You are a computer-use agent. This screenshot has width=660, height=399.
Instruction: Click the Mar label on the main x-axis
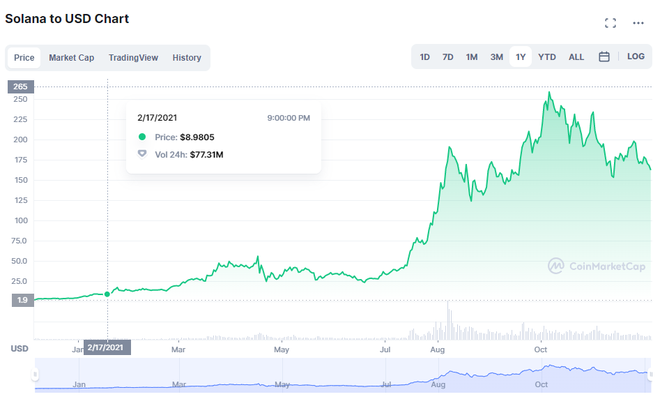pos(178,349)
